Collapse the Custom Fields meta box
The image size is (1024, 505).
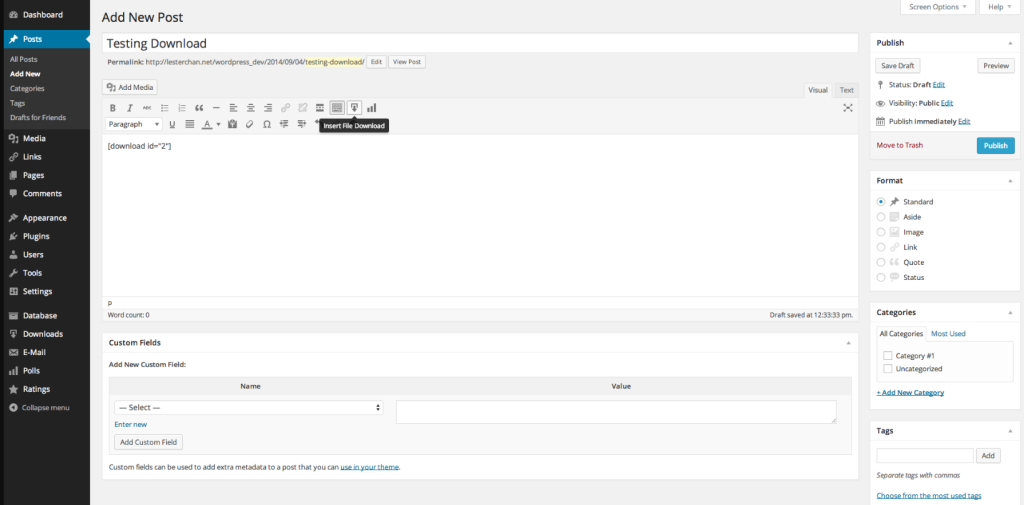(848, 342)
